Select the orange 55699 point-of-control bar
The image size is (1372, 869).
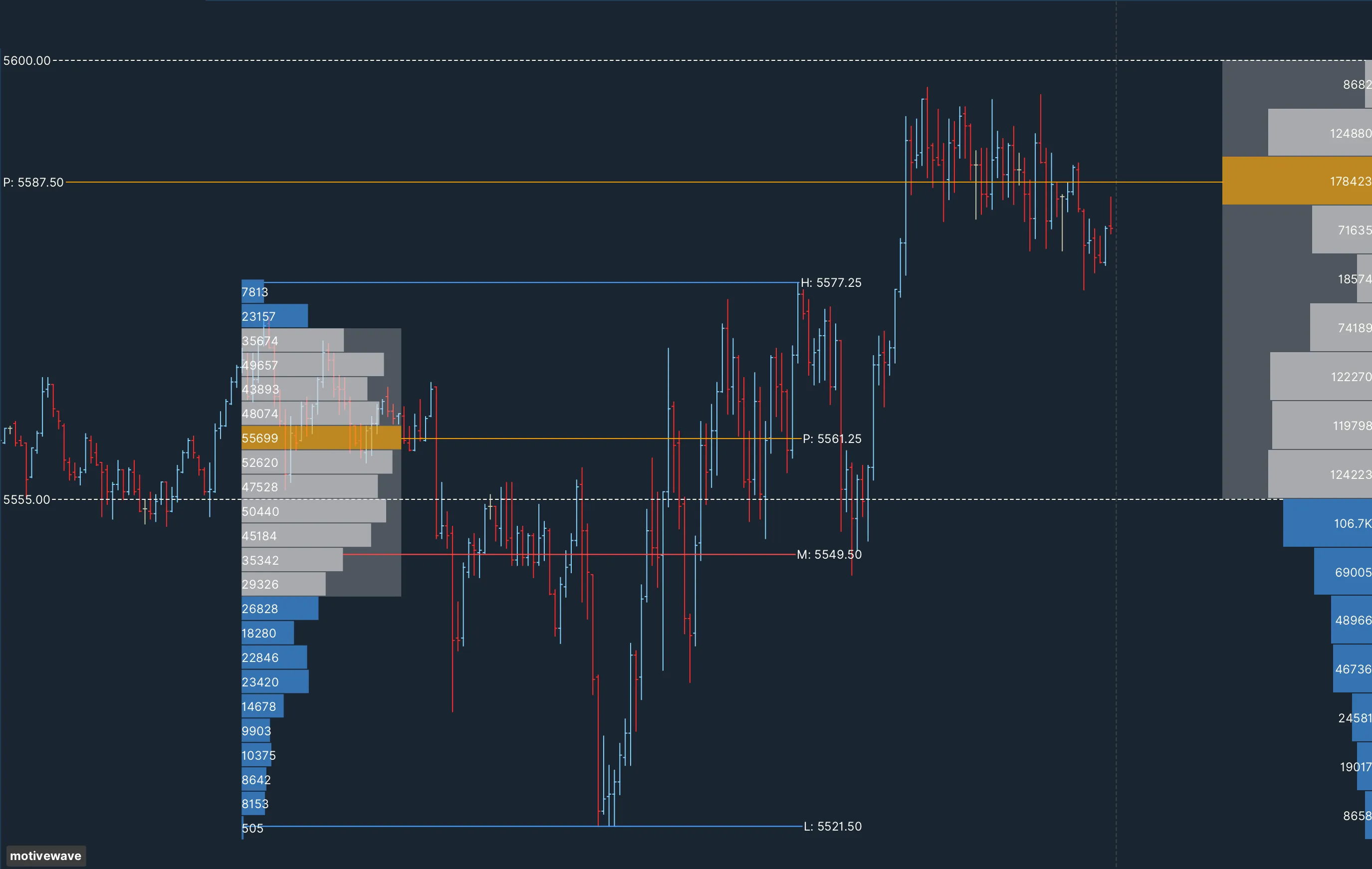pos(321,437)
